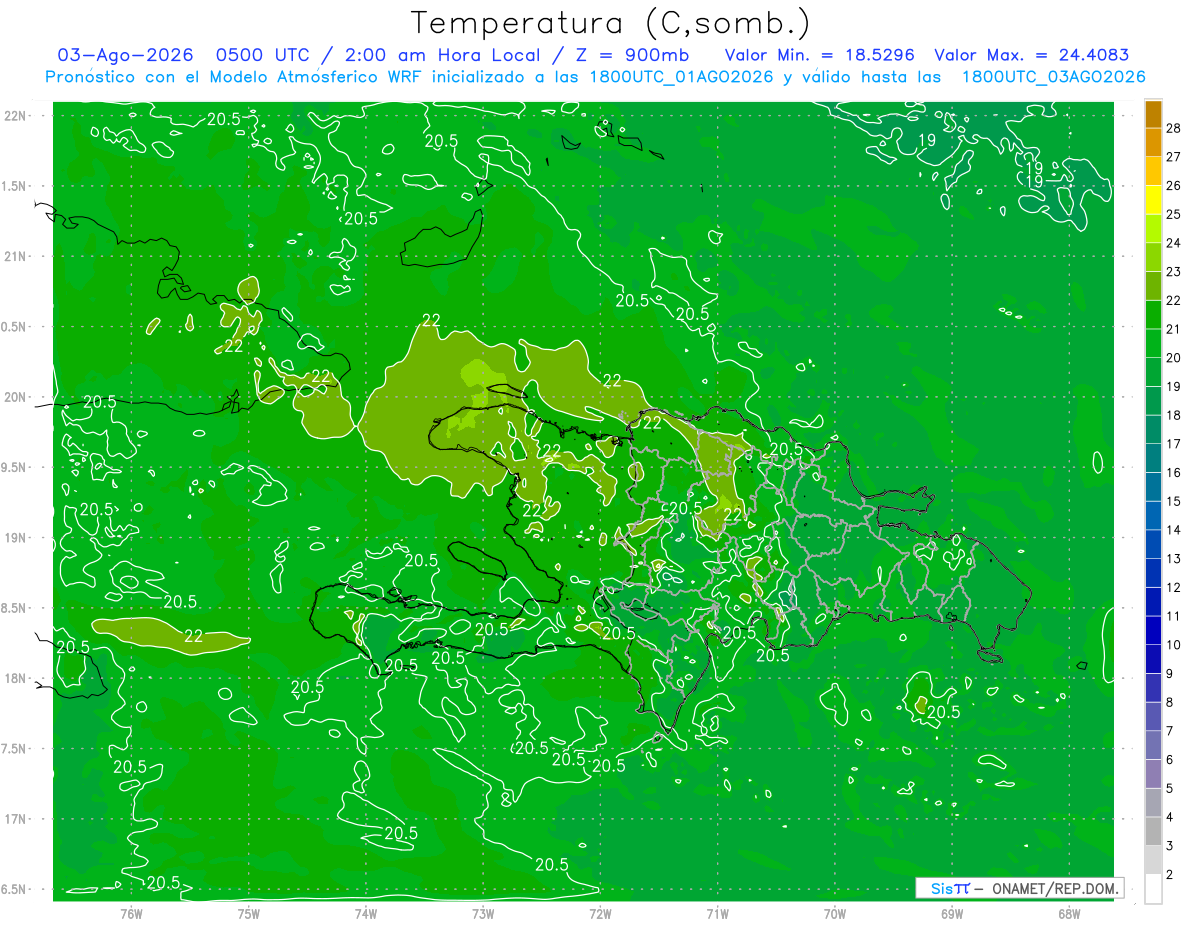The width and height of the screenshot is (1200, 927).
Task: Pick the gray swatch between 3 and 4
Action: [x=1153, y=831]
